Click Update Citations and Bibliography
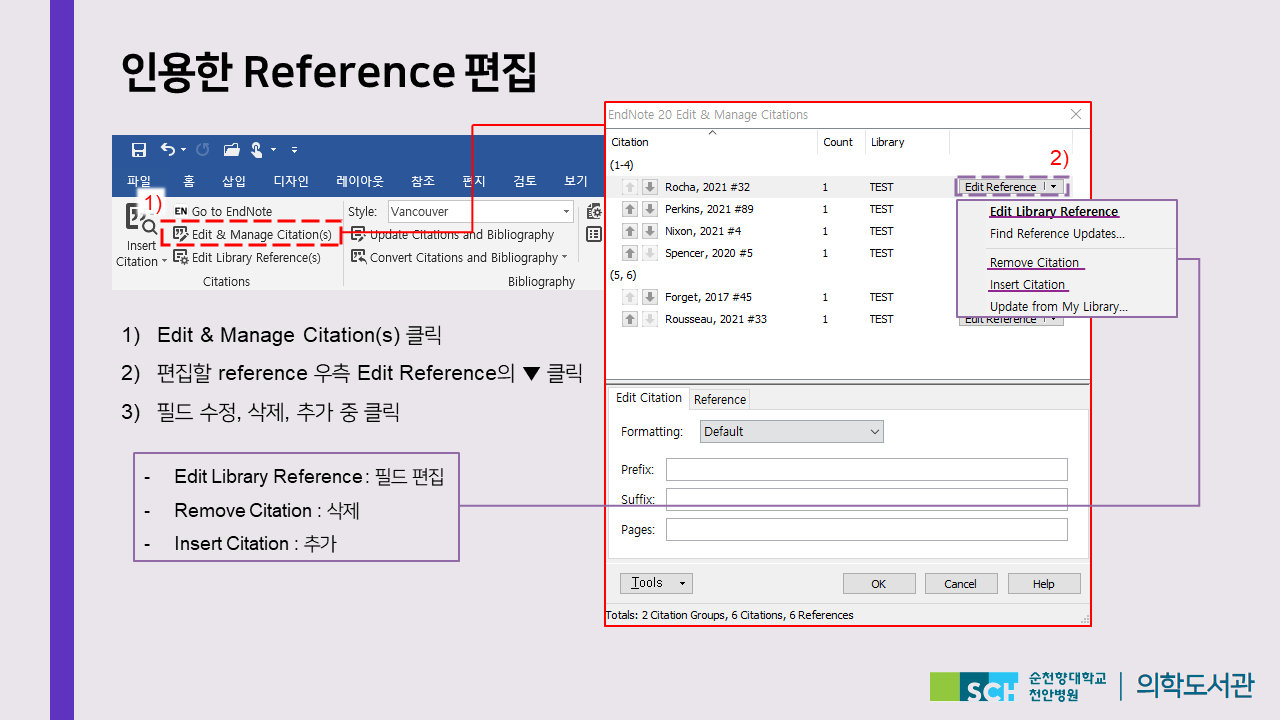The height and width of the screenshot is (720, 1280). coord(452,235)
